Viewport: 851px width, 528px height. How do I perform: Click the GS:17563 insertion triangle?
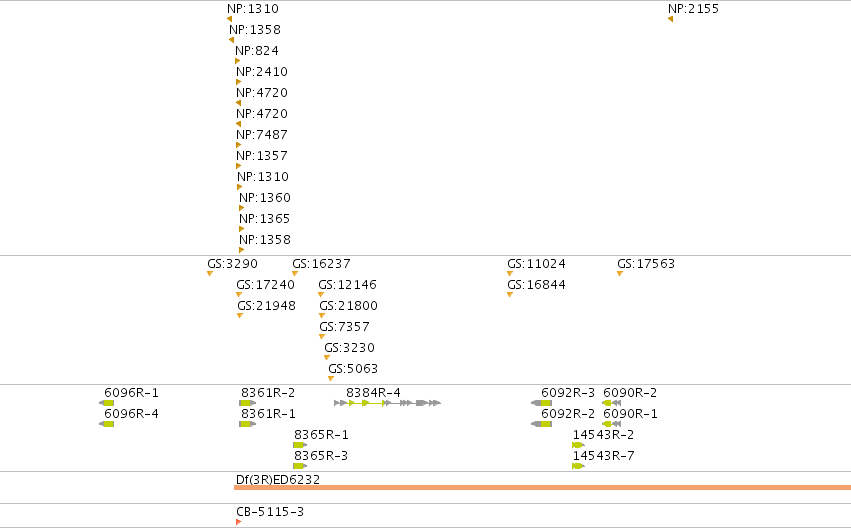click(620, 274)
